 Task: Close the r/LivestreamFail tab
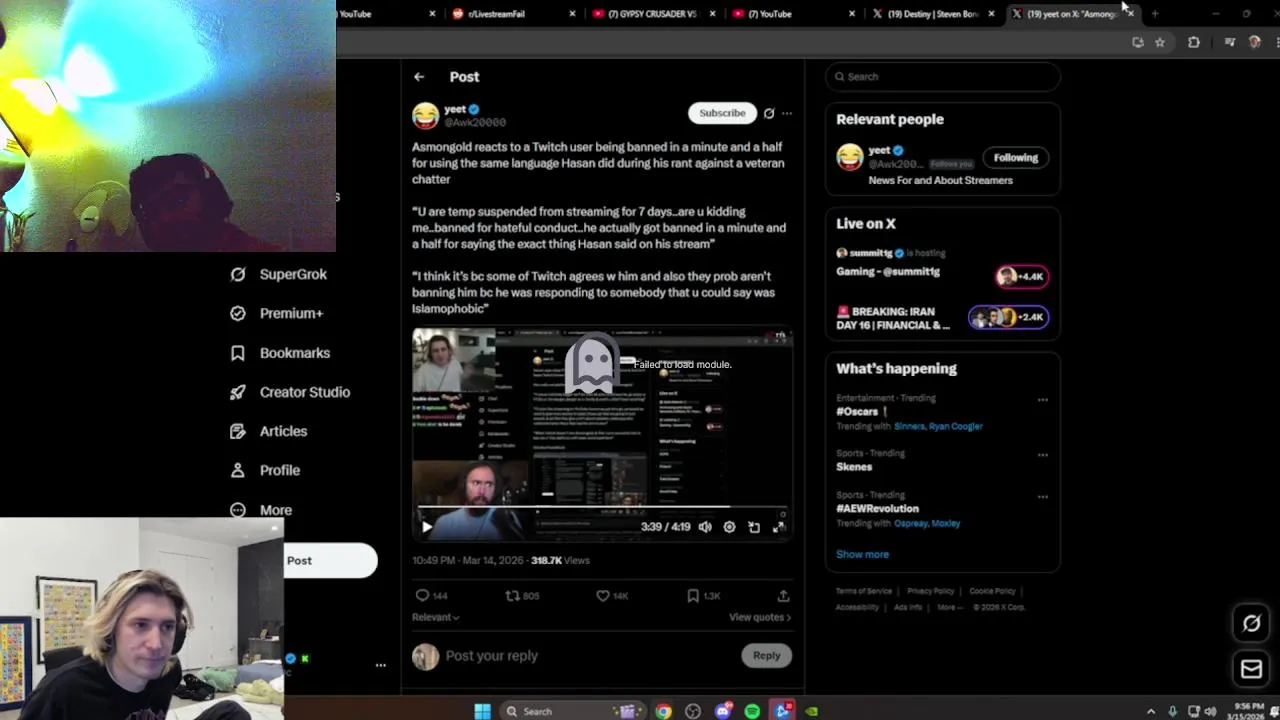(x=572, y=14)
